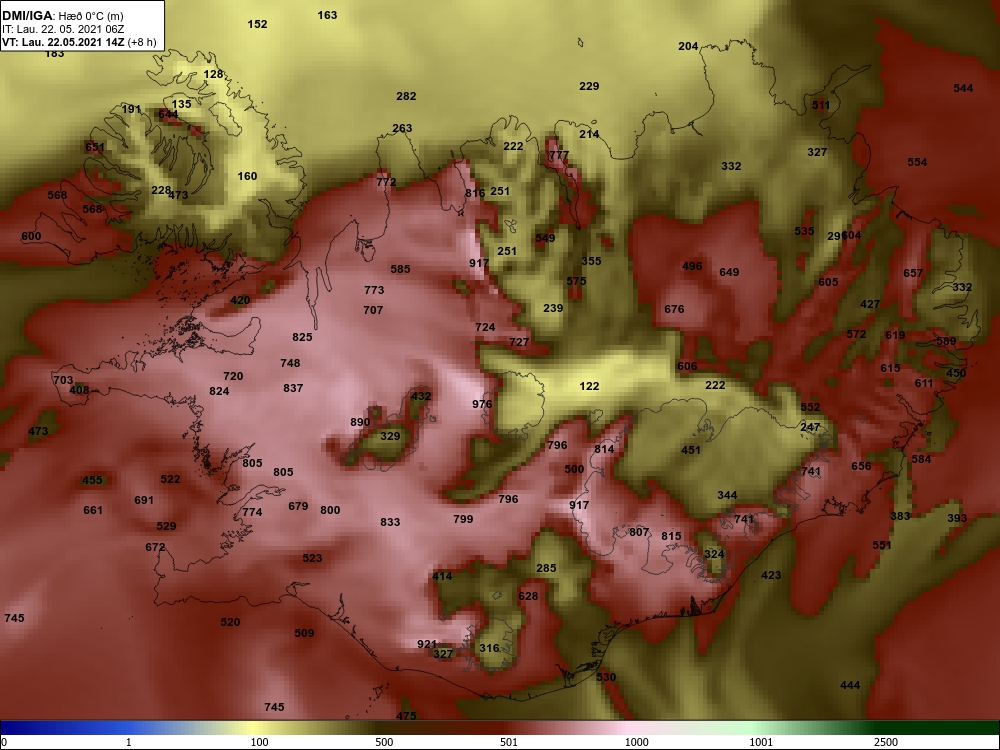The height and width of the screenshot is (750, 1000).
Task: Click the map value 509
Action: (x=305, y=633)
